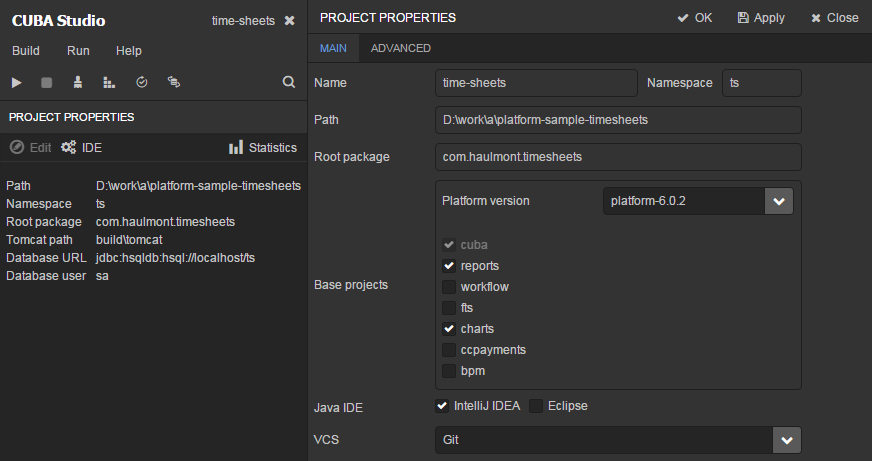Click the Name input field time-sheets
Image resolution: width=872 pixels, height=461 pixels.
(536, 83)
